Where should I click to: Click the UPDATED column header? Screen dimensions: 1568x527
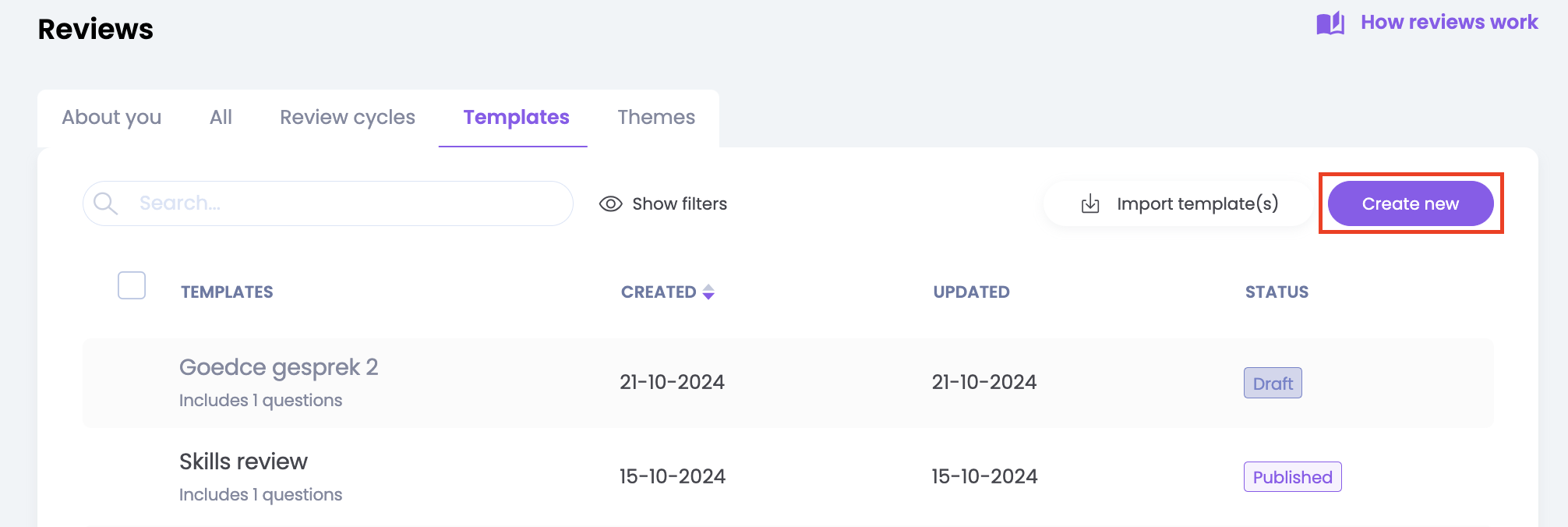tap(971, 292)
